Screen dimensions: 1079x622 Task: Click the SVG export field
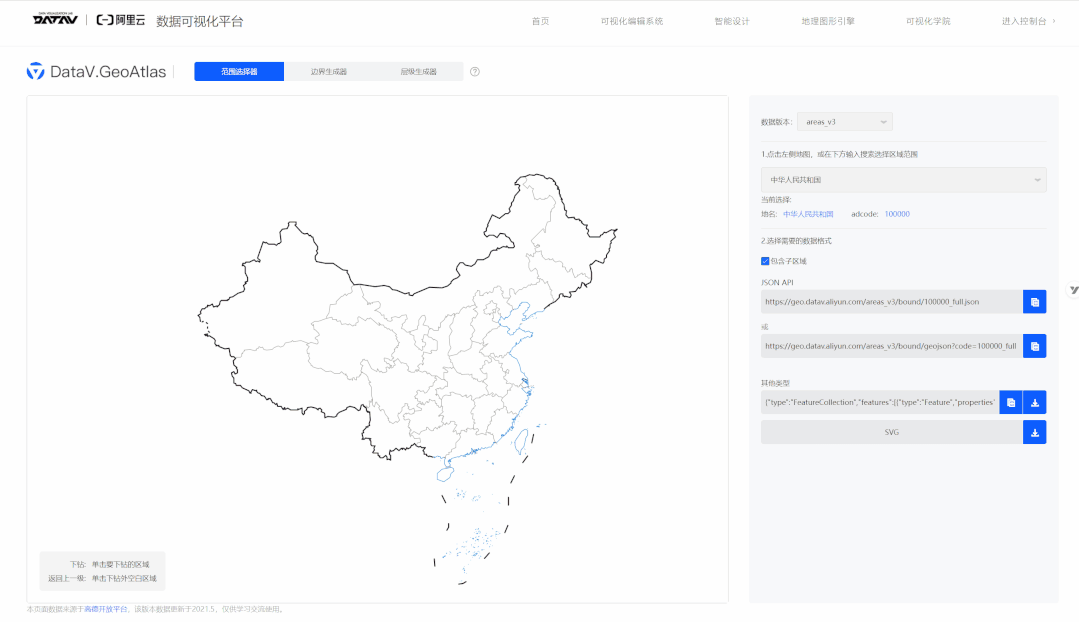pyautogui.click(x=890, y=431)
